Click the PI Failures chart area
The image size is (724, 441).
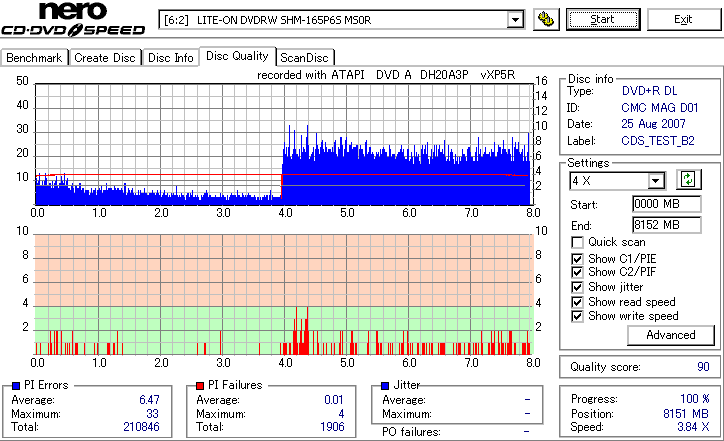pyautogui.click(x=284, y=295)
